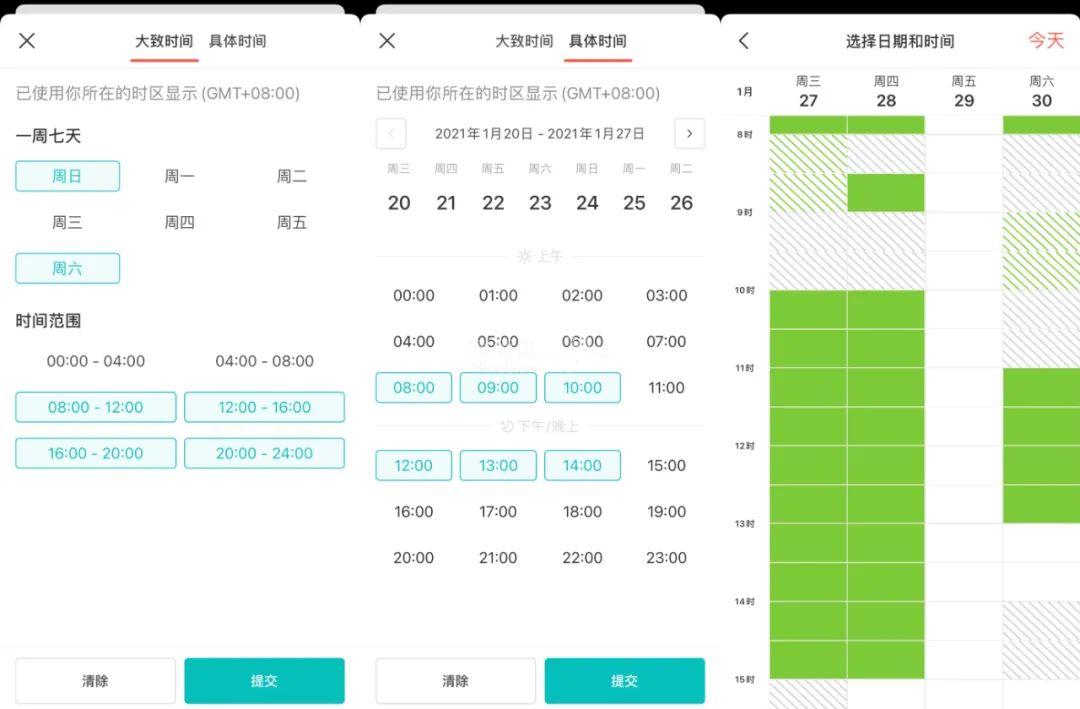Select the 16:00 hour slot

tap(414, 512)
